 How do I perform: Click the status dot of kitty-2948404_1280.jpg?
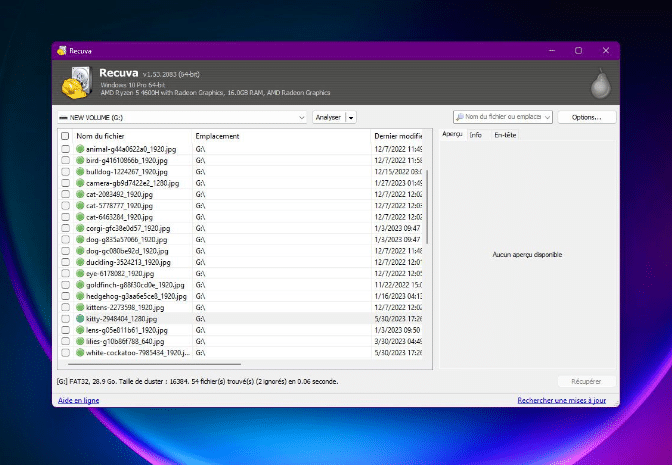click(x=80, y=318)
